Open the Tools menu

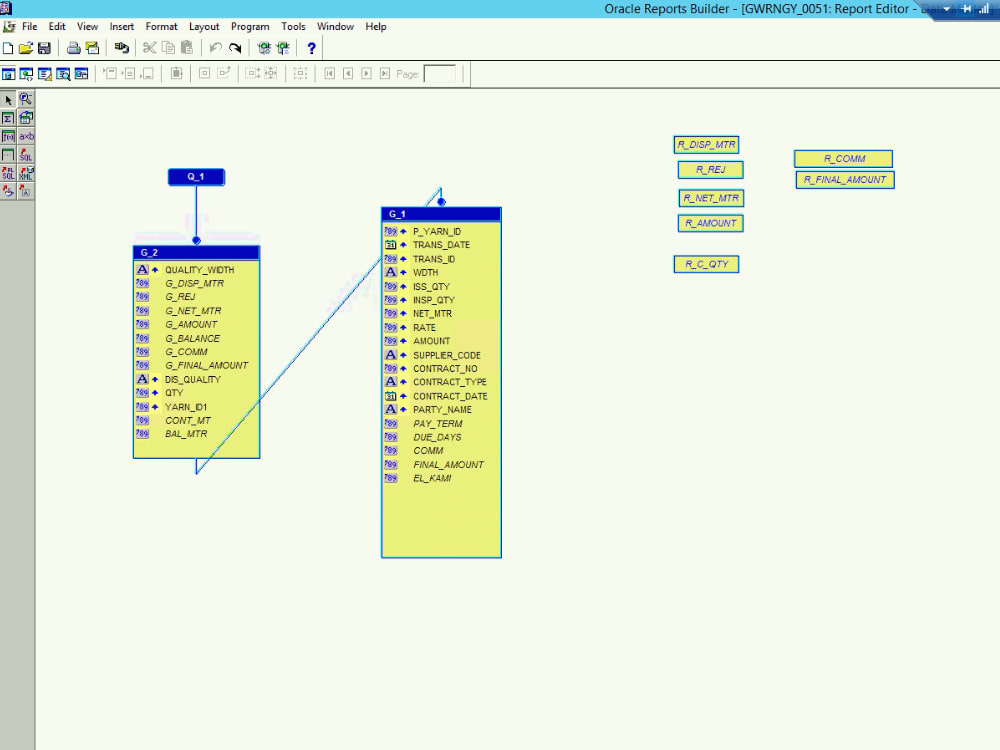[293, 27]
